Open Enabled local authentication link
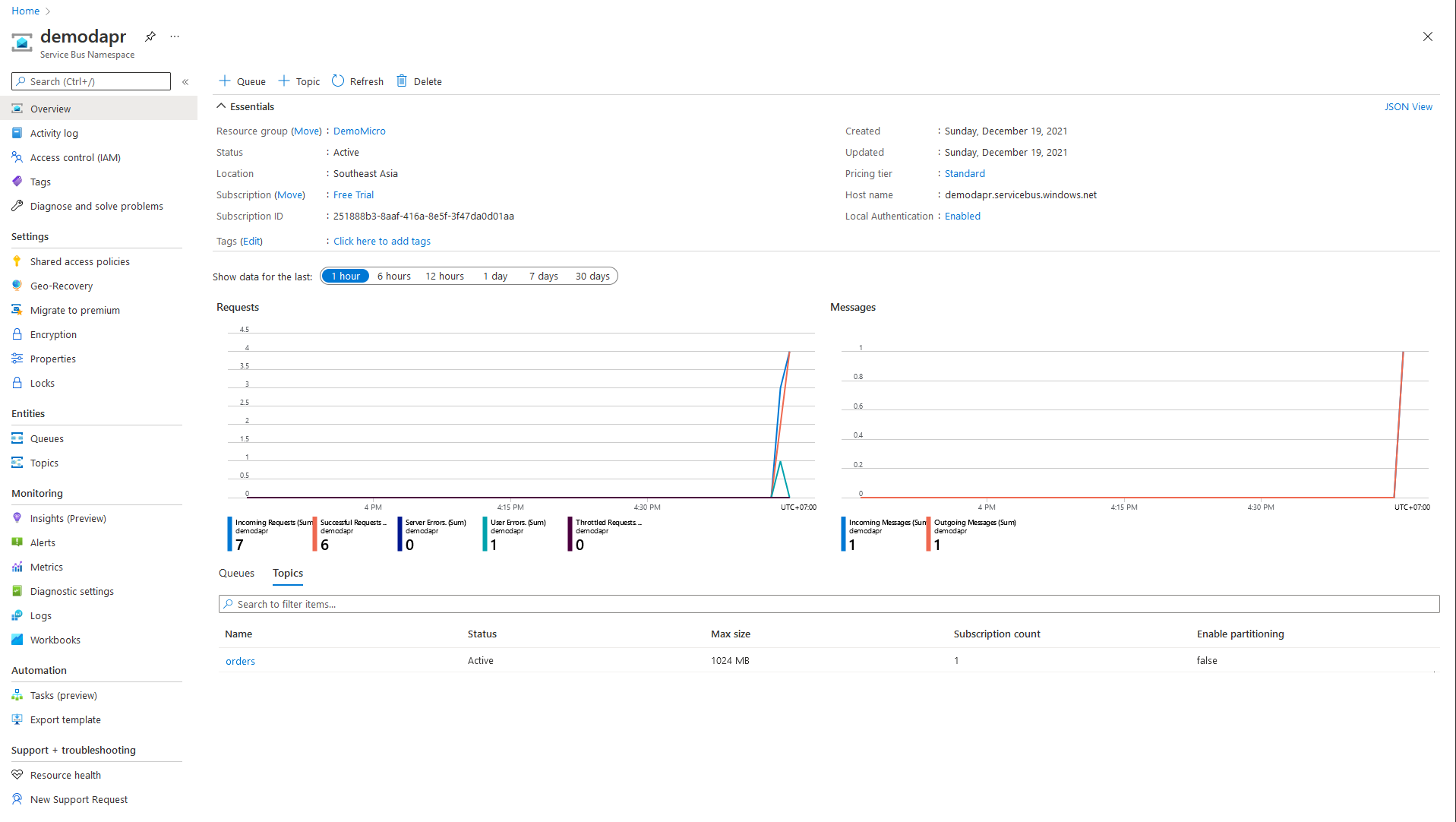1456x822 pixels. (962, 216)
